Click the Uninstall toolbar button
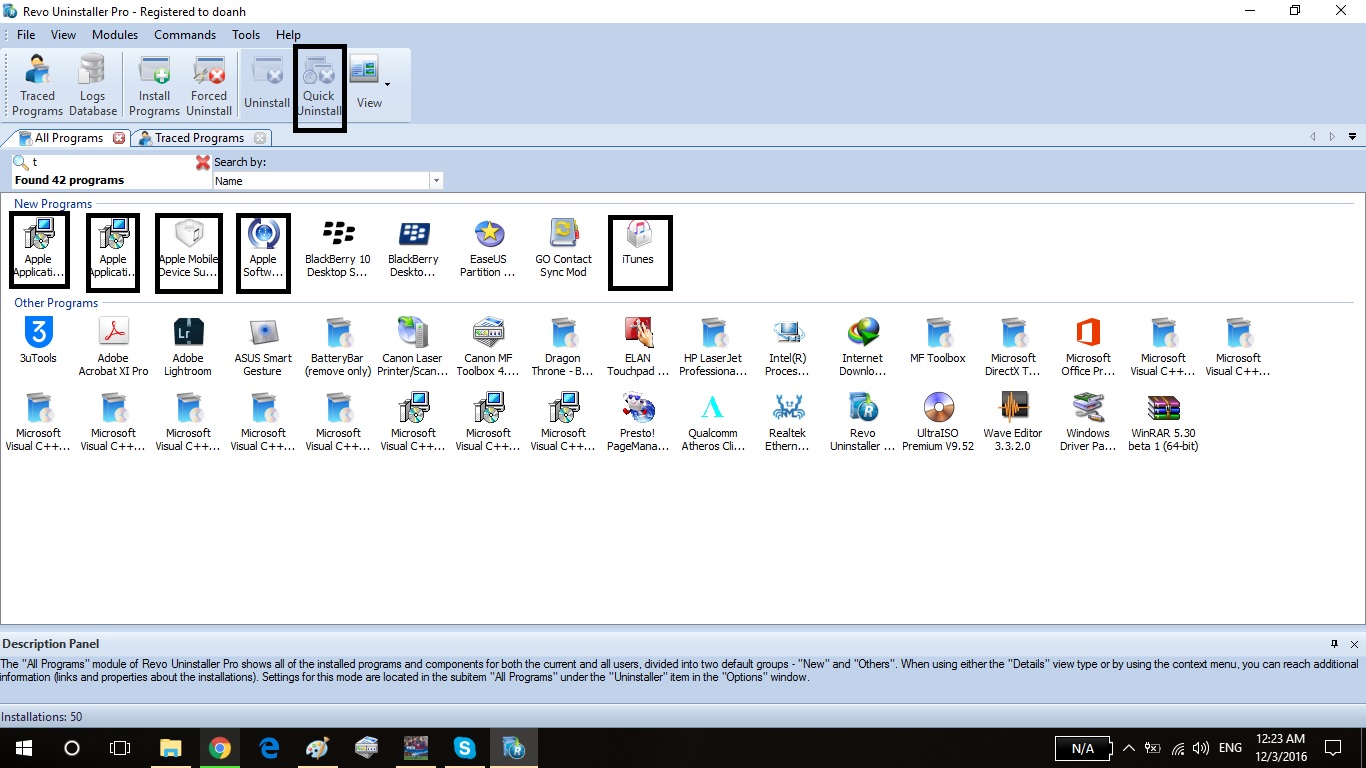The width and height of the screenshot is (1366, 768). pos(267,84)
